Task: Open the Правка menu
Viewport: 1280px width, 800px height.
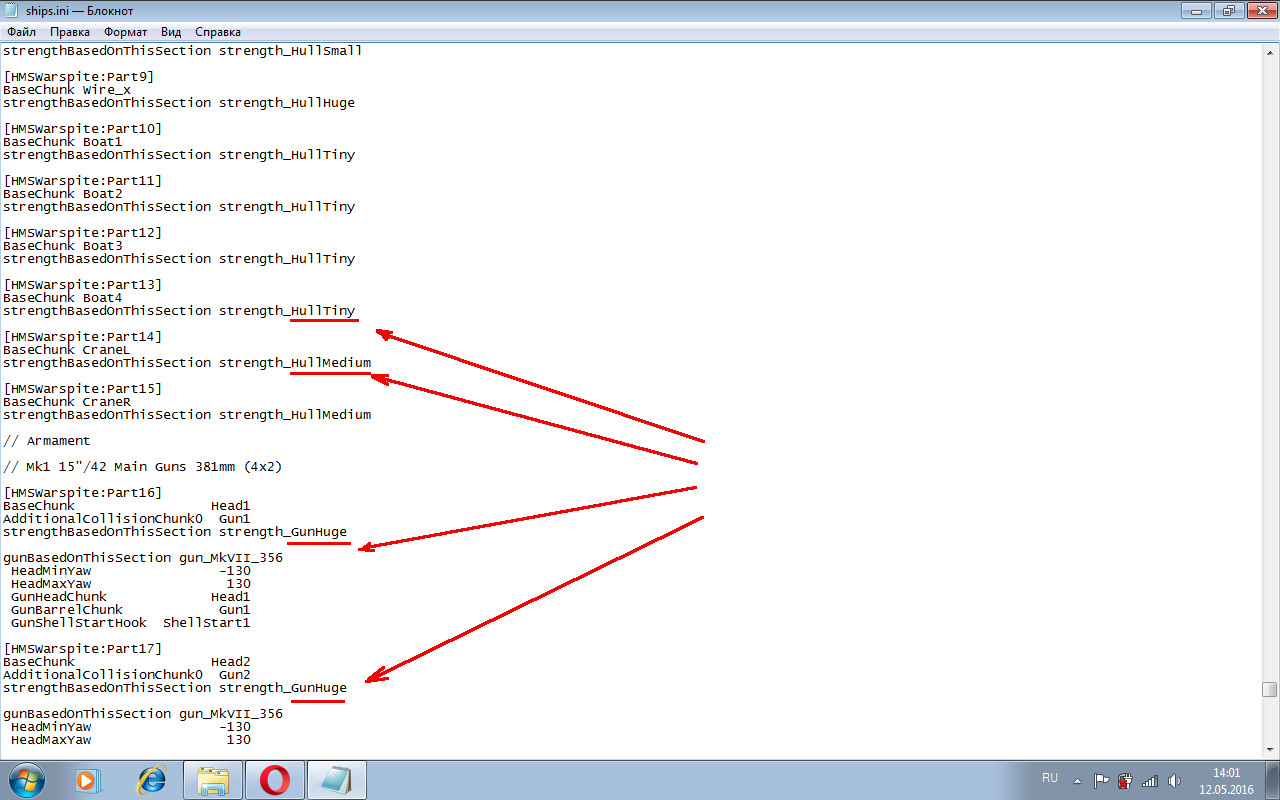Action: (x=70, y=32)
